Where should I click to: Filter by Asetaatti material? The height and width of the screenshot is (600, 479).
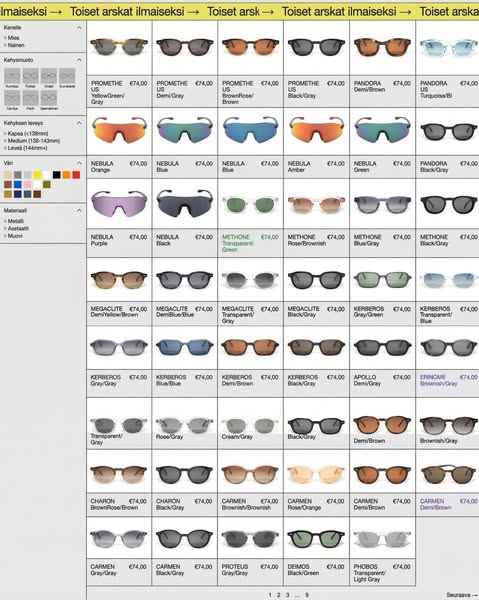tap(16, 228)
